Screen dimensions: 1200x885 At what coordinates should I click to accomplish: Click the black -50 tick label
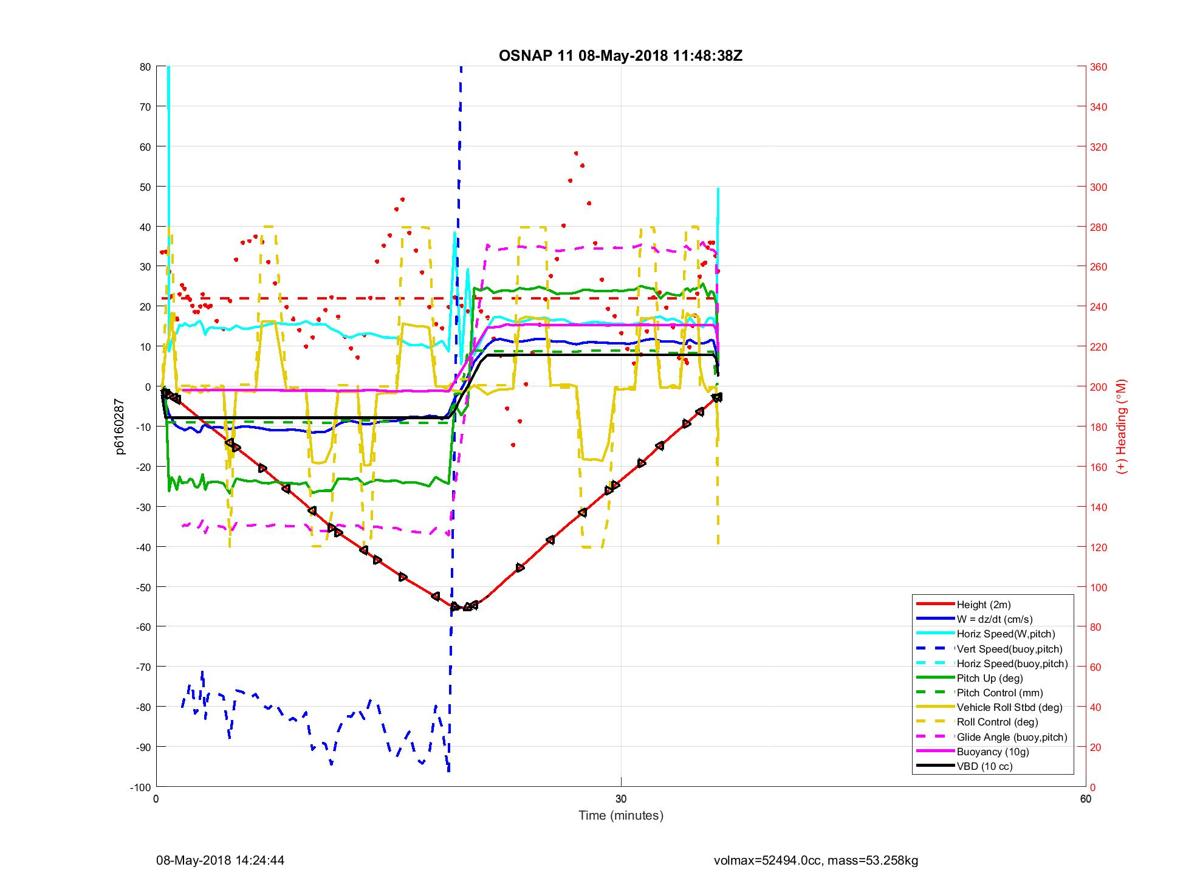pyautogui.click(x=143, y=587)
